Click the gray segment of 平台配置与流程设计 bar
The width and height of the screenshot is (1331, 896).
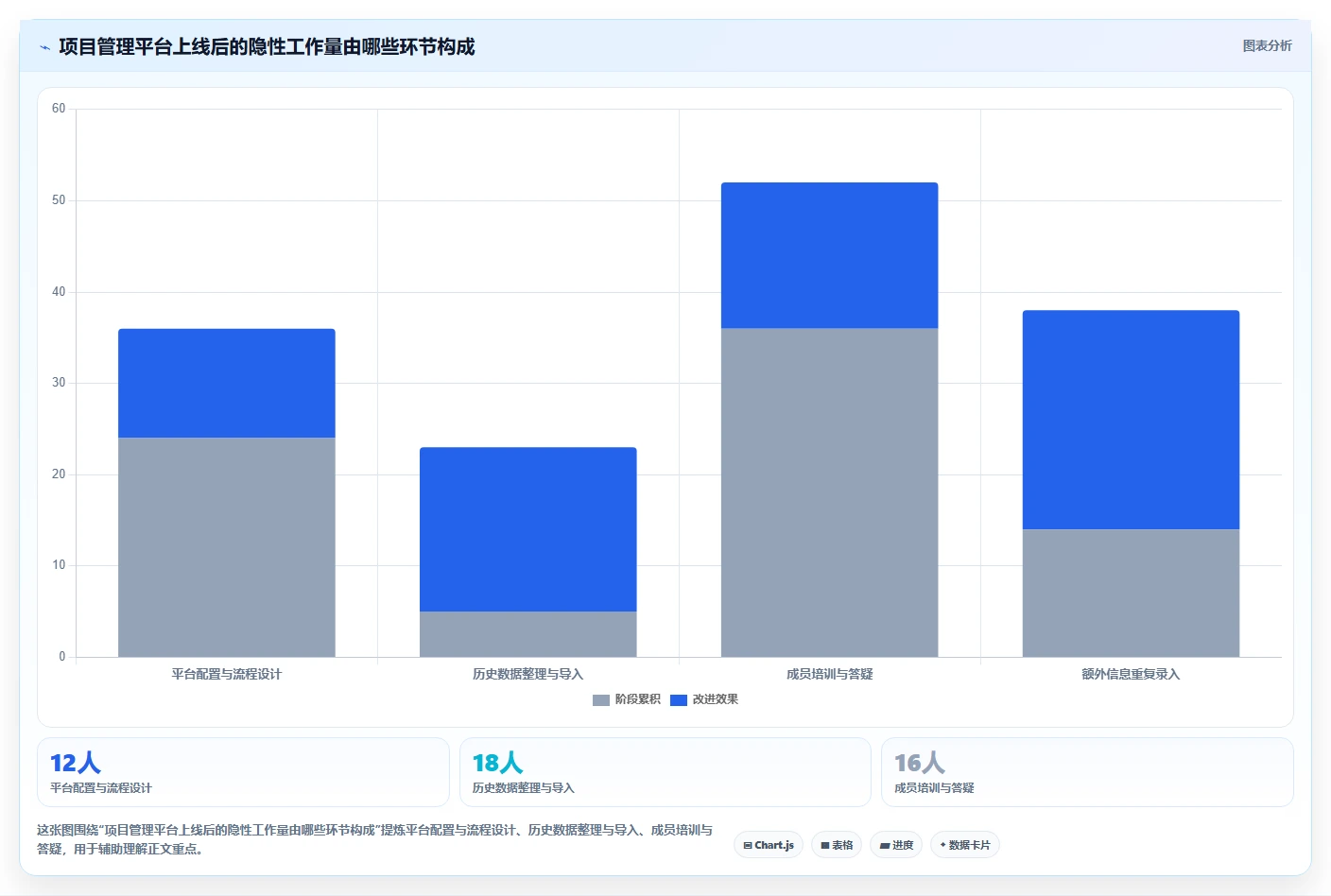click(227, 547)
